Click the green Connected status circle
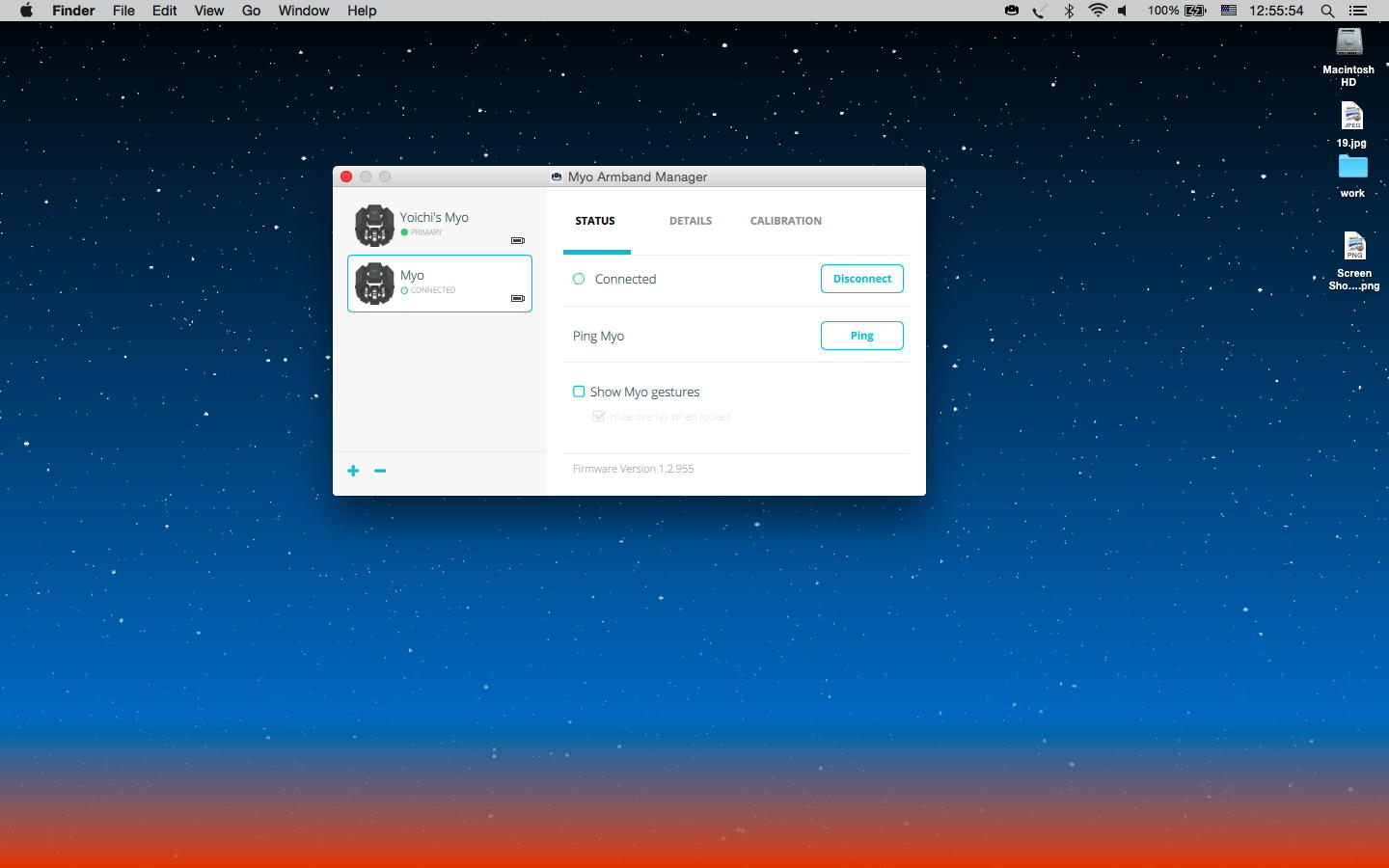Viewport: 1389px width, 868px height. click(579, 279)
